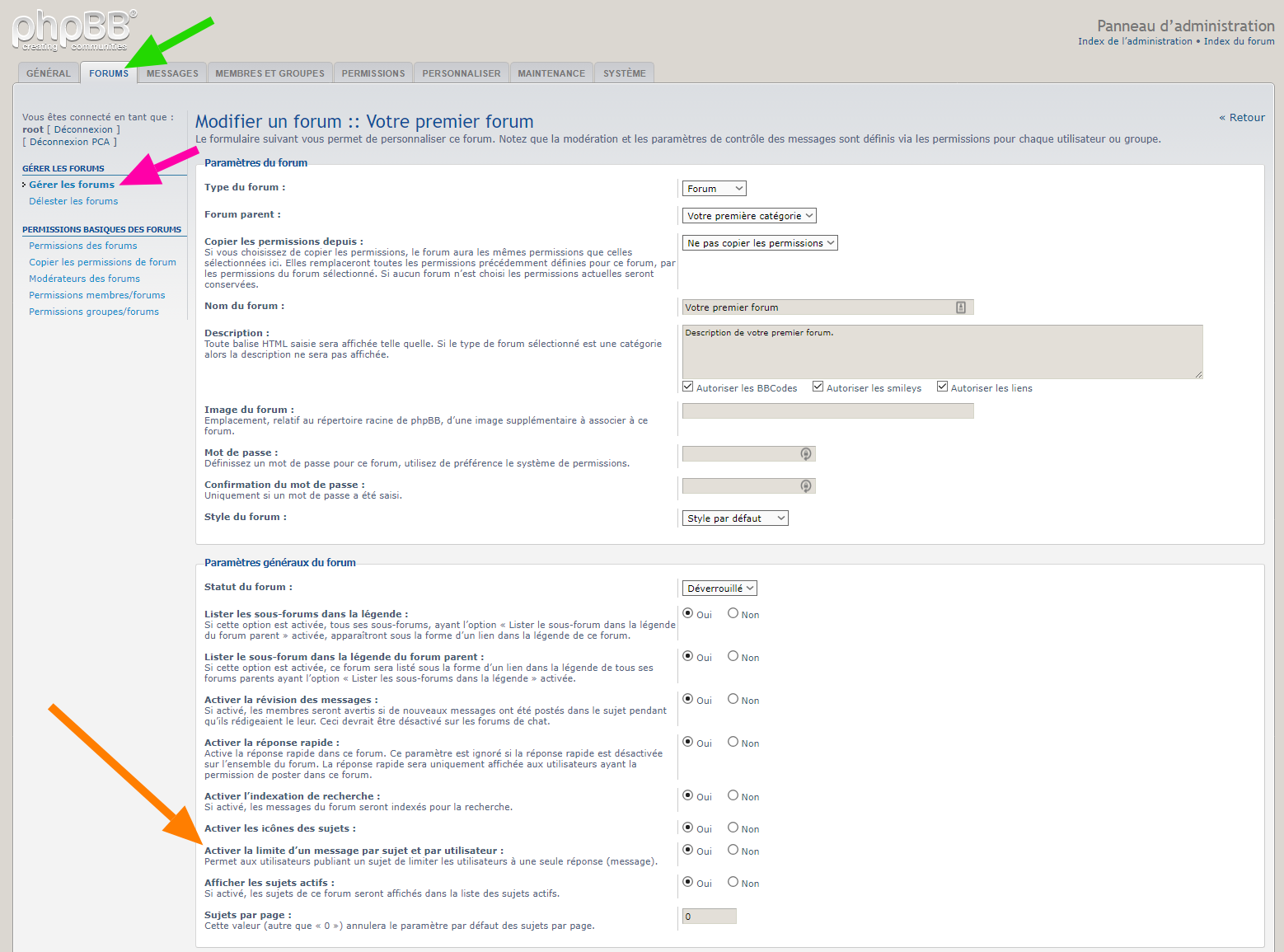Image resolution: width=1284 pixels, height=952 pixels.
Task: Click the Retour link
Action: tap(1242, 118)
